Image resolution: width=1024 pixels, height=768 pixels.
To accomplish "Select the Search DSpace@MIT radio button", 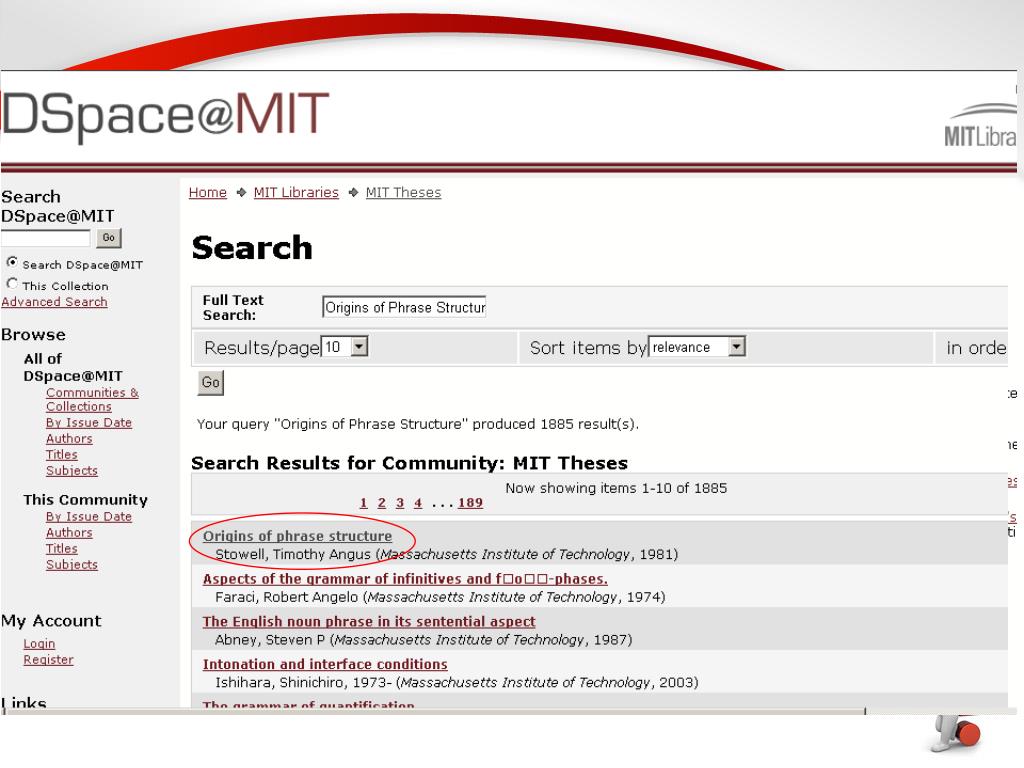I will click(x=12, y=263).
